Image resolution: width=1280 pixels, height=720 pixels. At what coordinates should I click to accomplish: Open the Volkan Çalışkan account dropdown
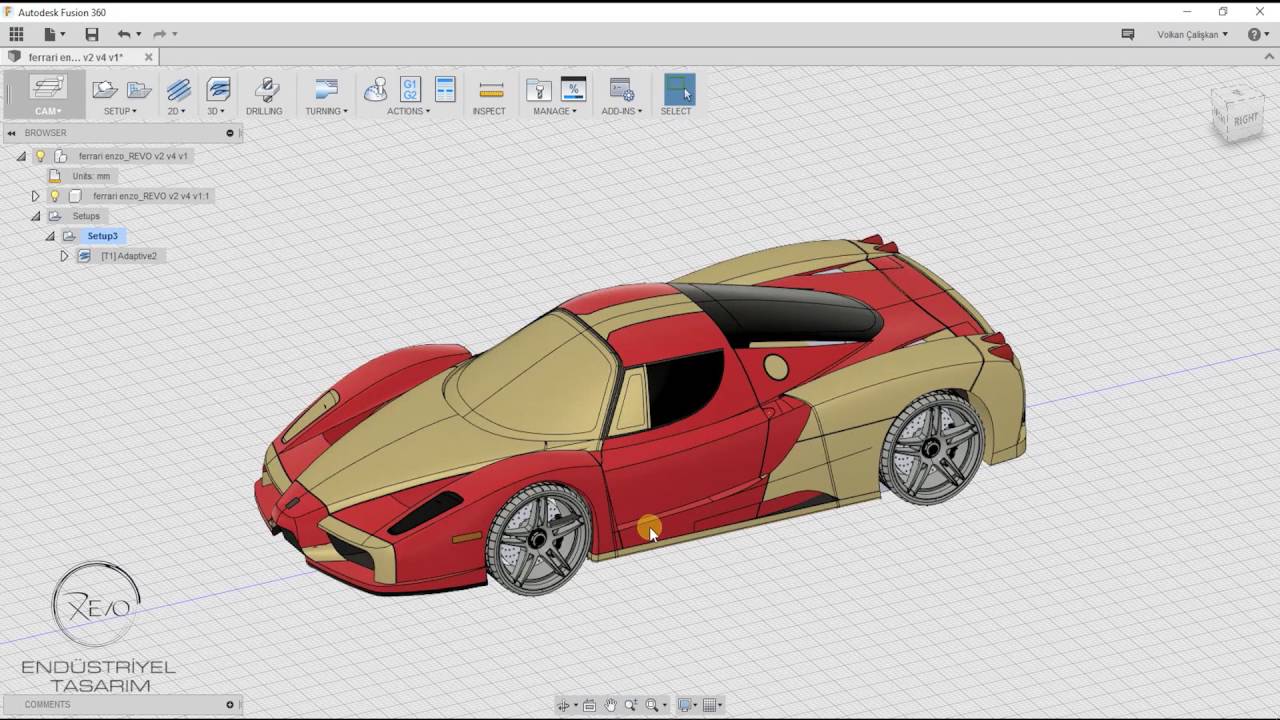point(1193,34)
